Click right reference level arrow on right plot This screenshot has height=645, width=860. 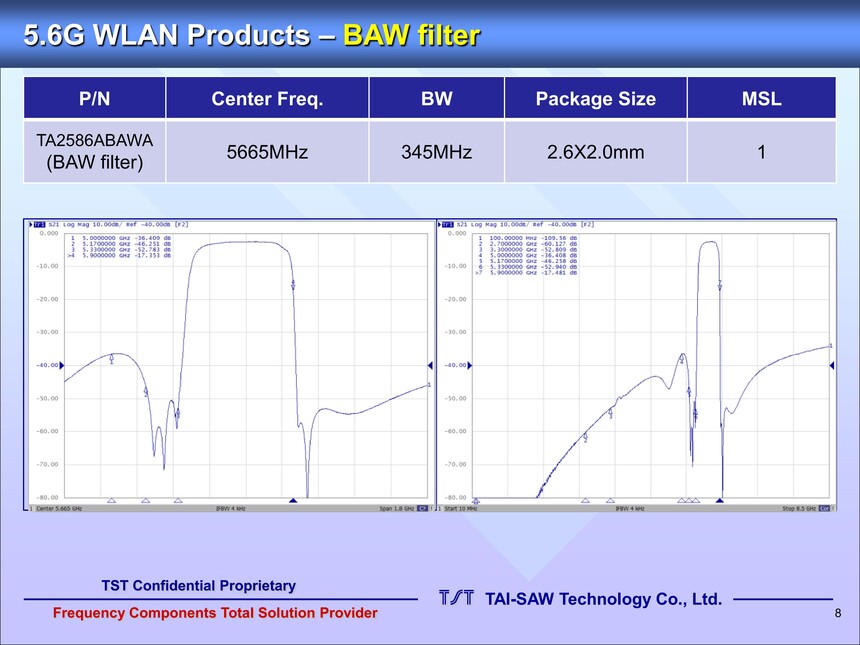pyautogui.click(x=830, y=365)
